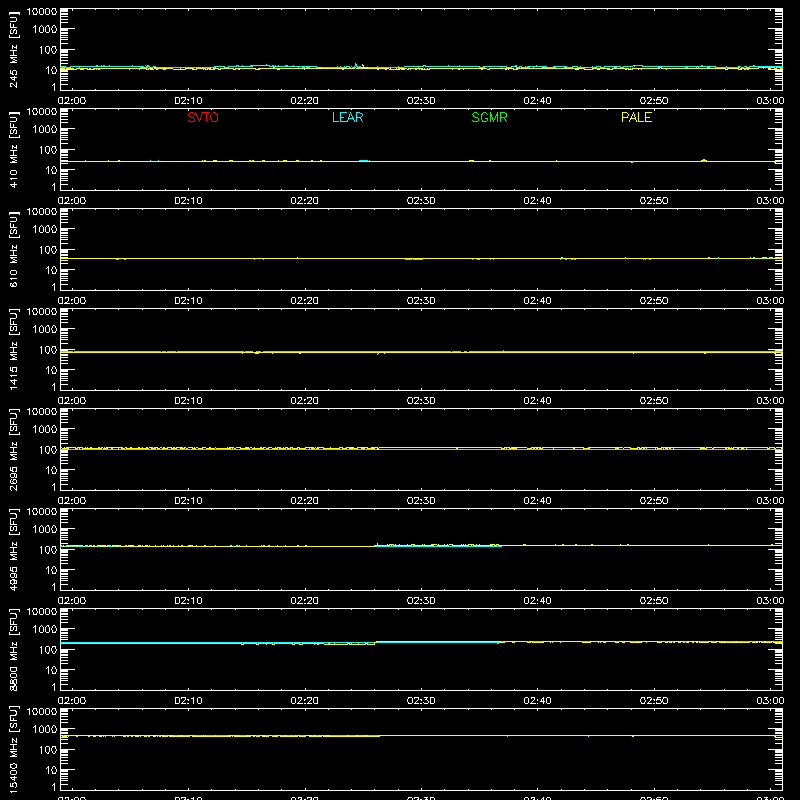Select the 8800 MHz [SFU] axis title
Screen dimensions: 800x800
[14, 649]
